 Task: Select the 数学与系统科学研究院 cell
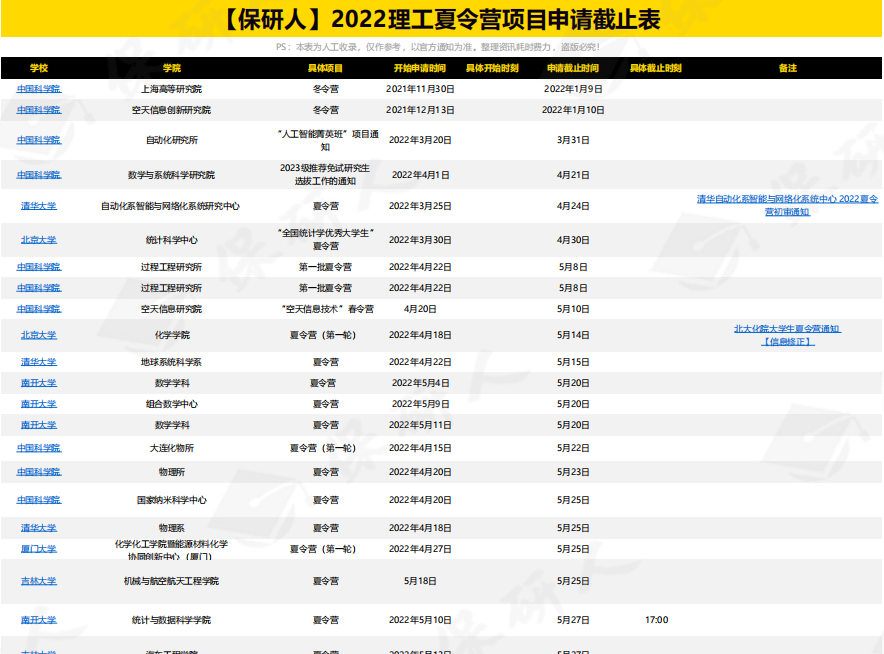(x=171, y=175)
